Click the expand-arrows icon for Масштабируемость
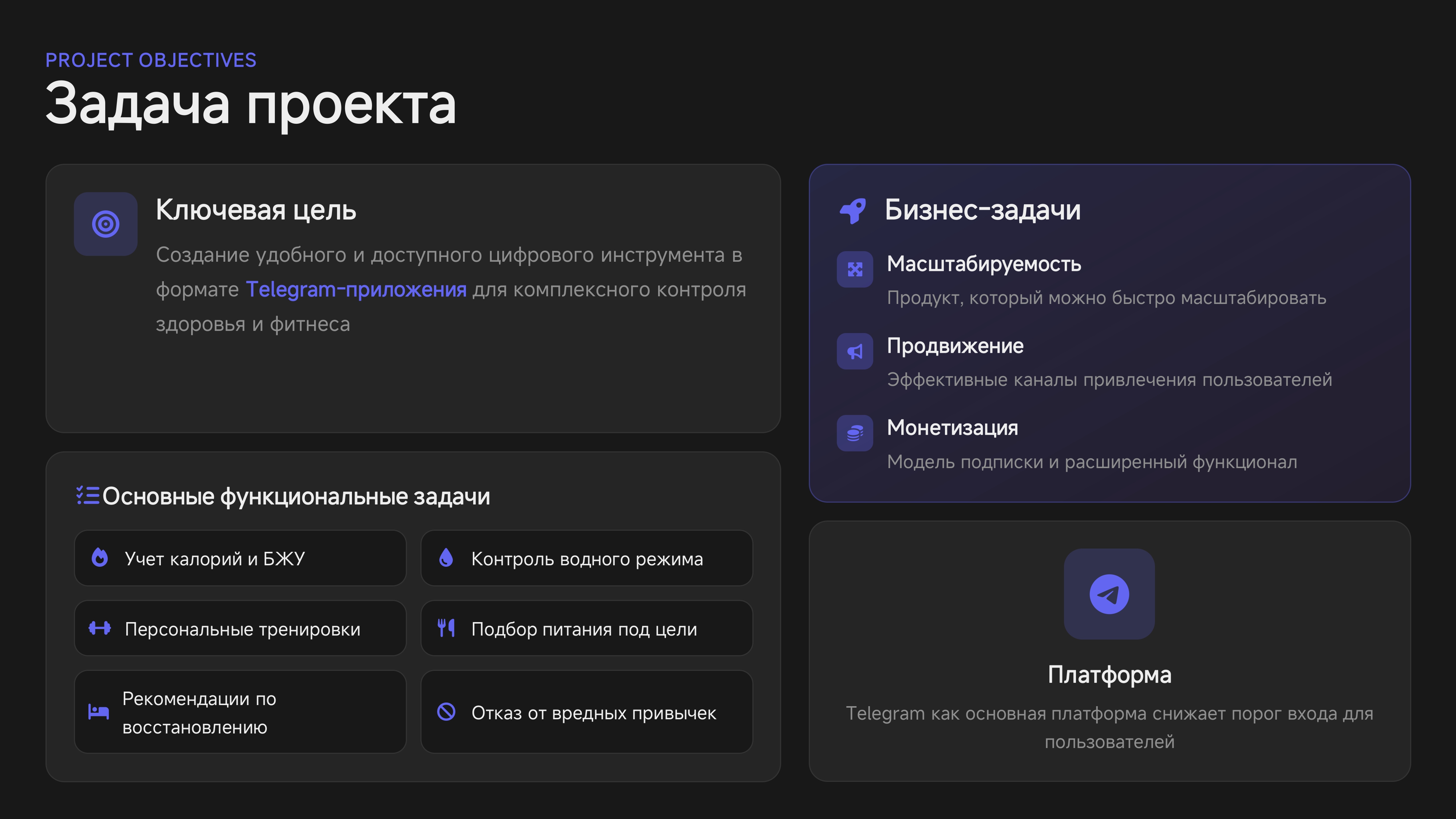This screenshot has width=1456, height=819. pyautogui.click(x=855, y=270)
